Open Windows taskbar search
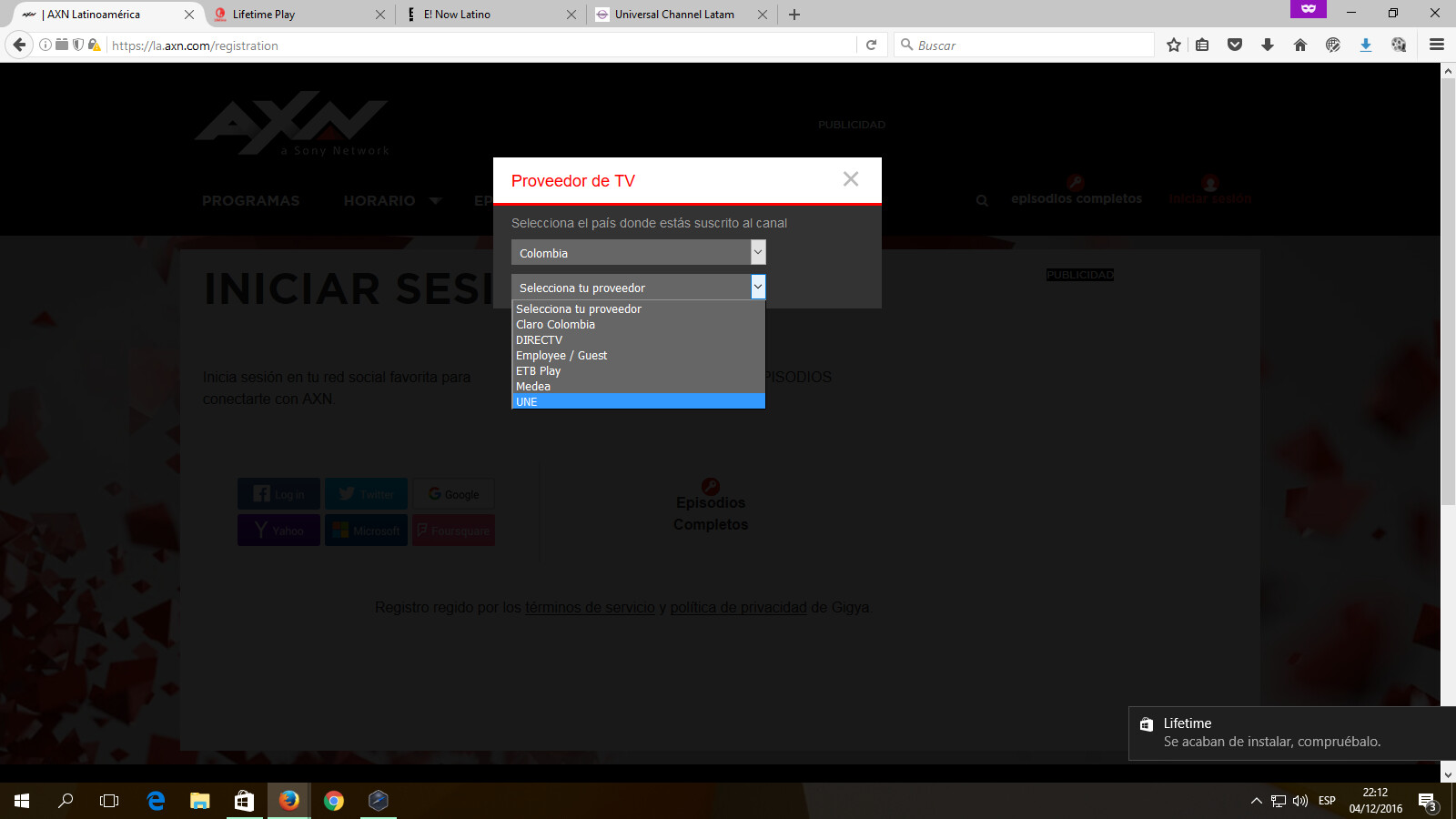1456x819 pixels. pyautogui.click(x=66, y=801)
